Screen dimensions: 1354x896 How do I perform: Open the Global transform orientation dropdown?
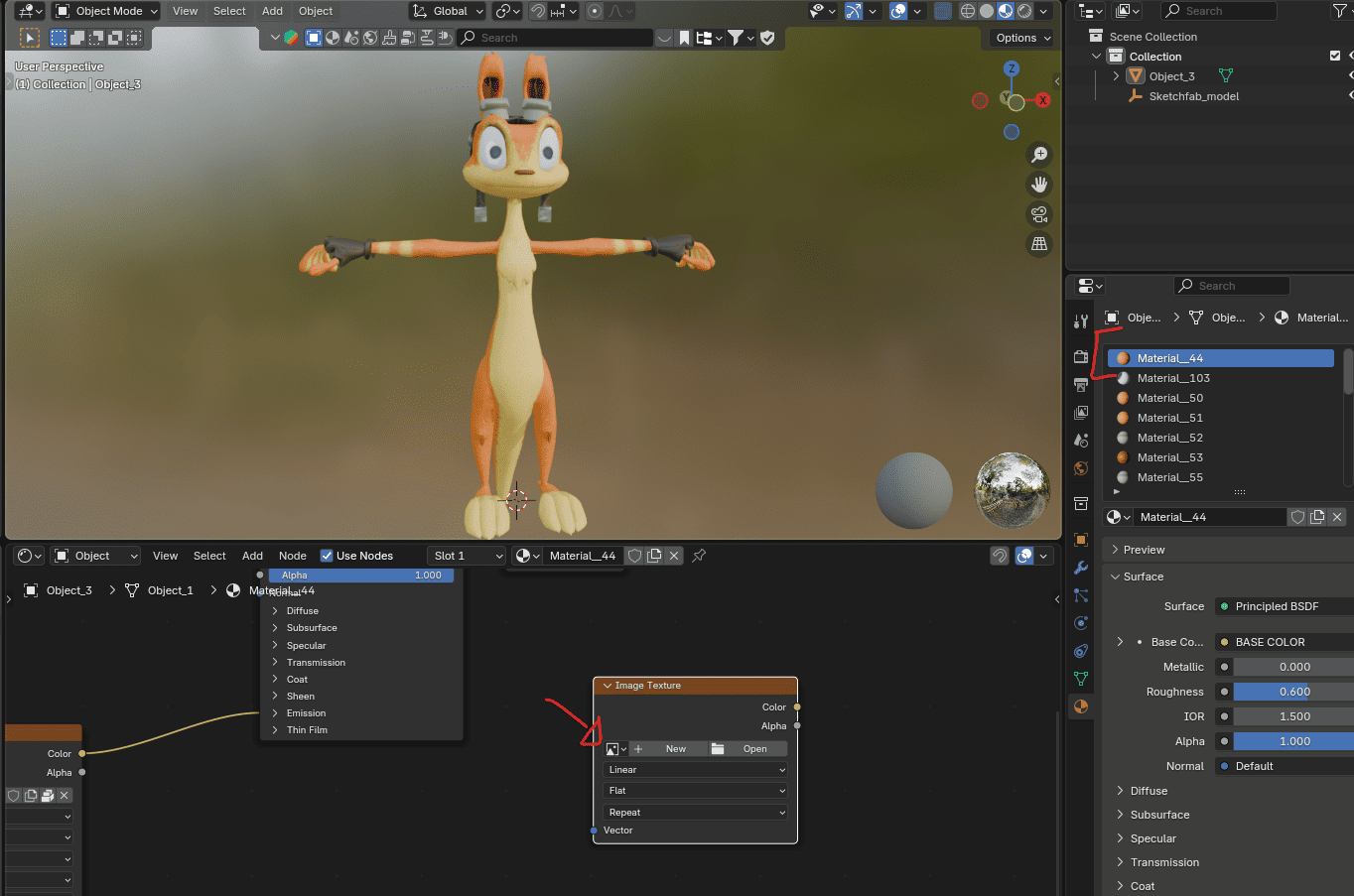448,11
